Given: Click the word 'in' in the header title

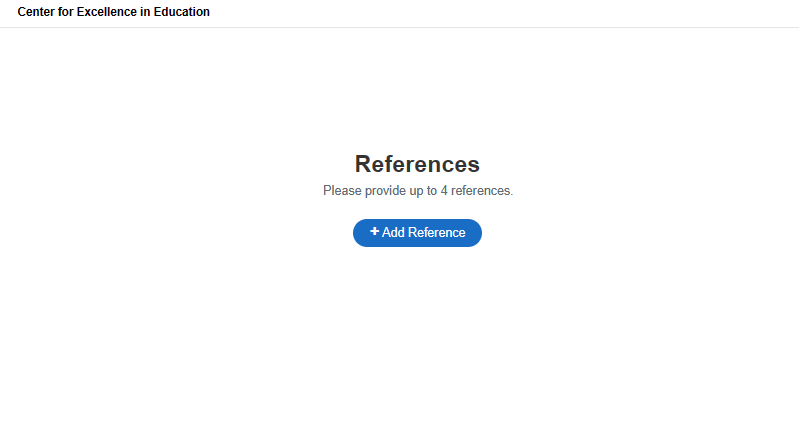Looking at the screenshot, I should coord(145,12).
